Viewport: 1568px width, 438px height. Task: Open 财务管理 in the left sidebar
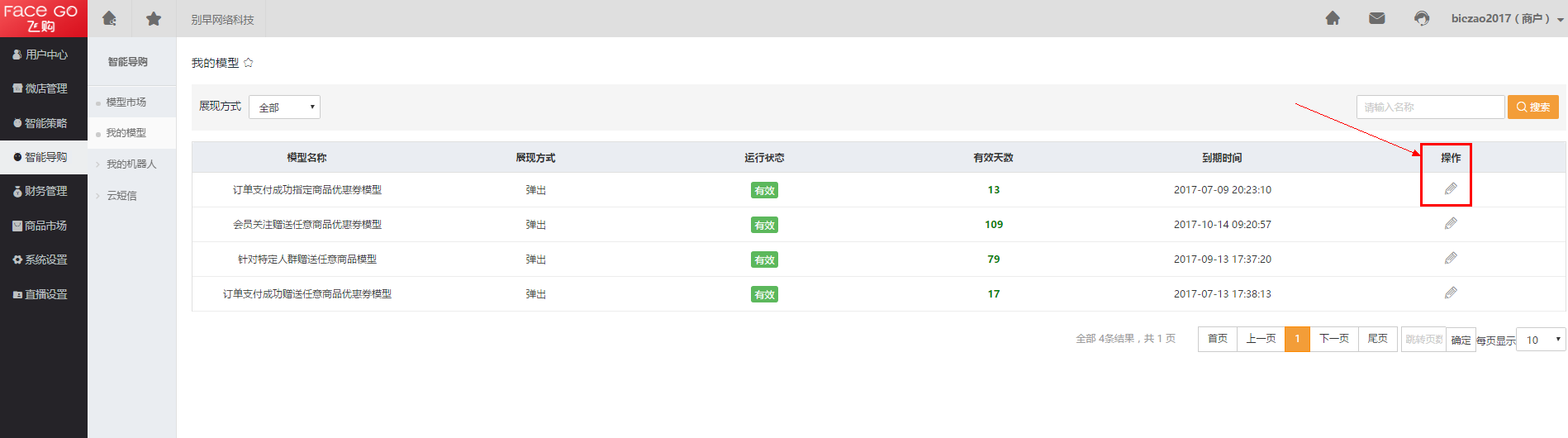click(x=45, y=191)
